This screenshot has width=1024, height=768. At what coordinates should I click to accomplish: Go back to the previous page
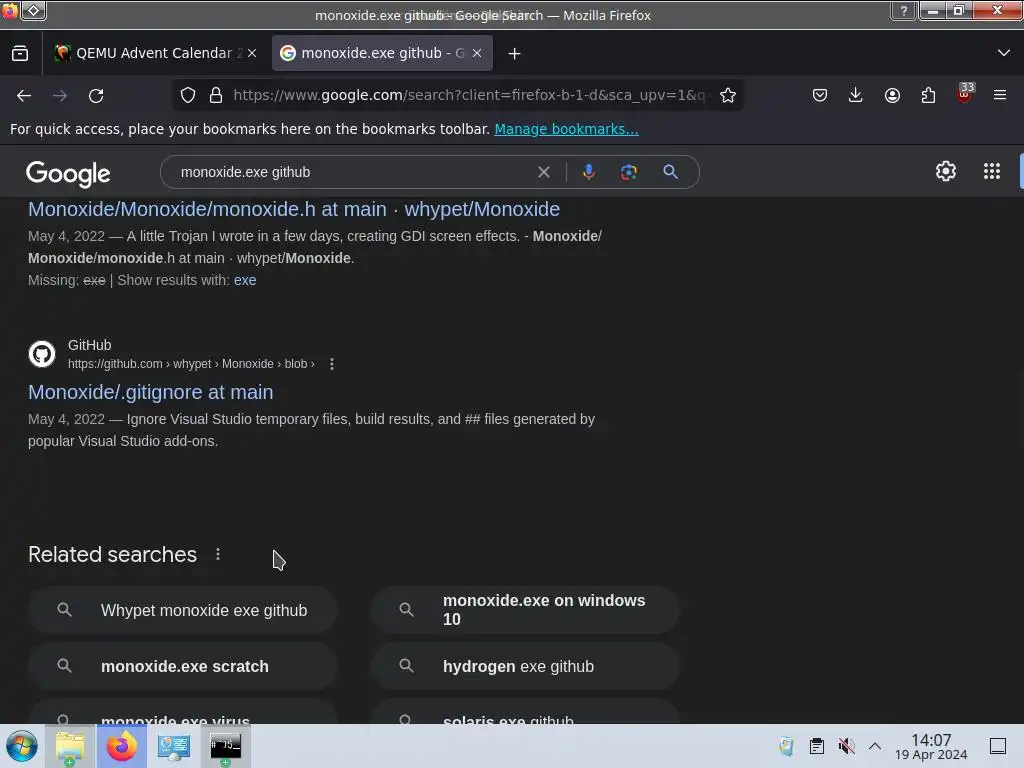coord(24,95)
